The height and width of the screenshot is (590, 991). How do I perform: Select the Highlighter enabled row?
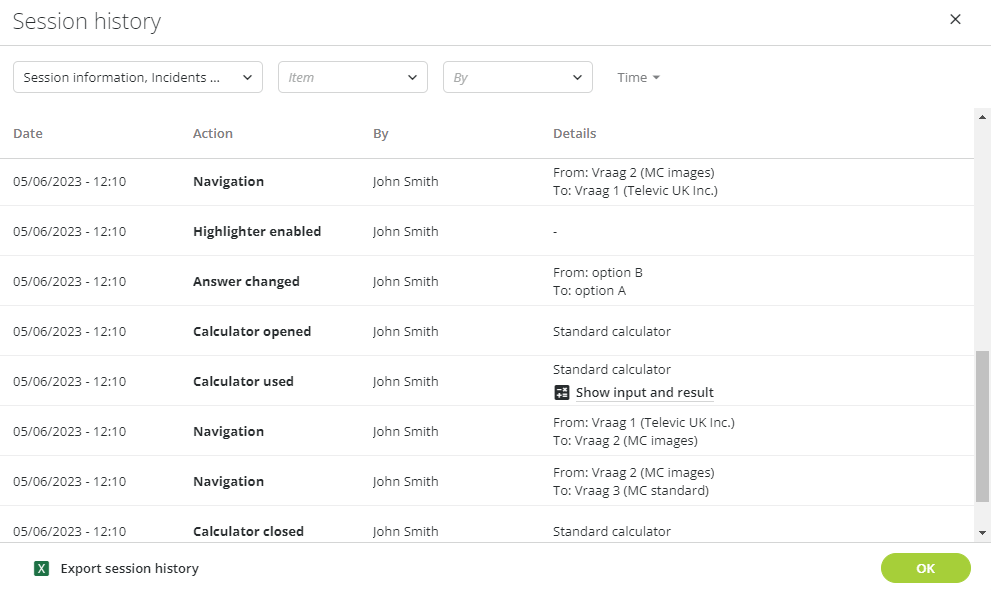pyautogui.click(x=487, y=231)
